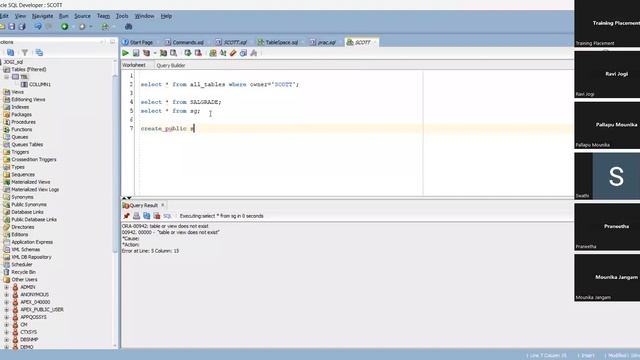Pin the Query Result tab
640x360 pixels.
tap(127, 216)
